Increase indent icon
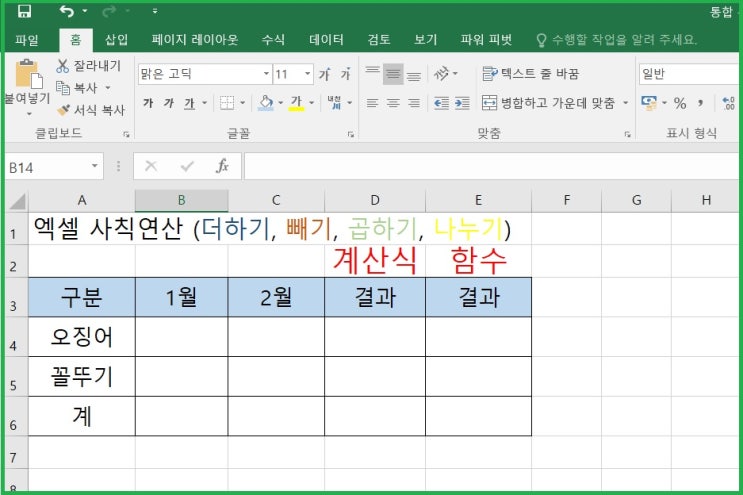743x495 pixels. [x=462, y=103]
